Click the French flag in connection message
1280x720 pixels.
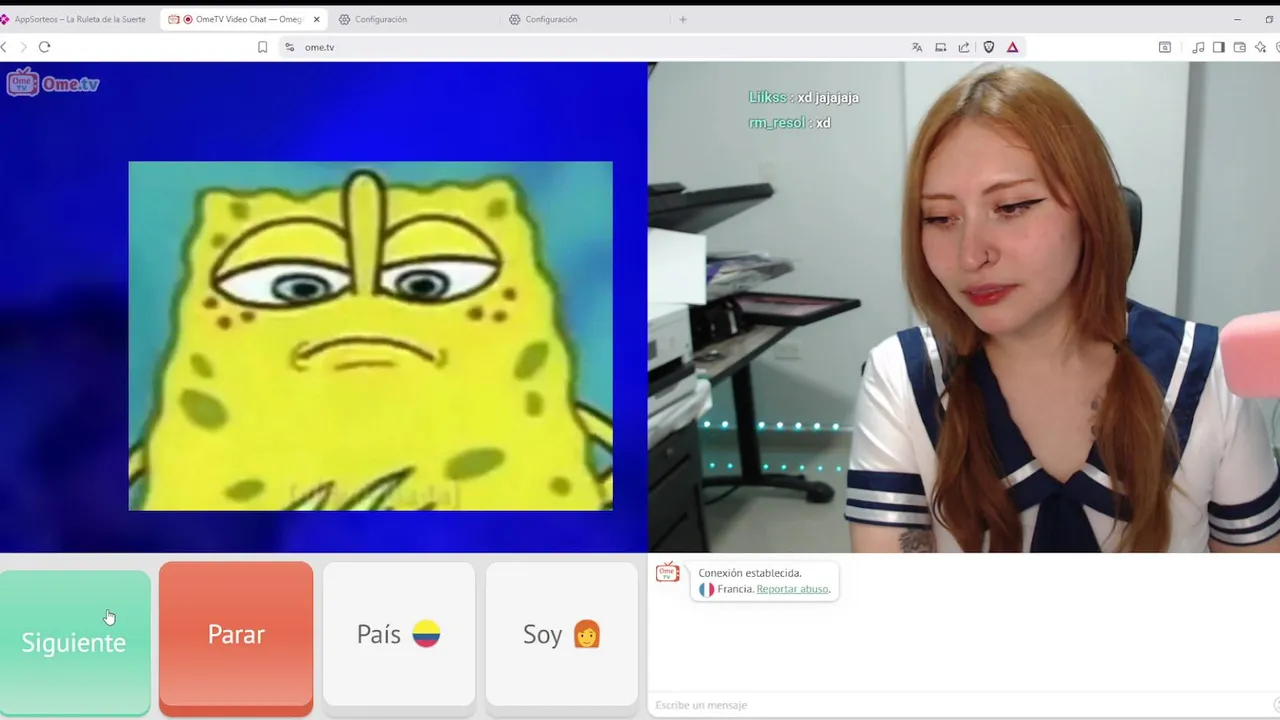[x=706, y=590]
